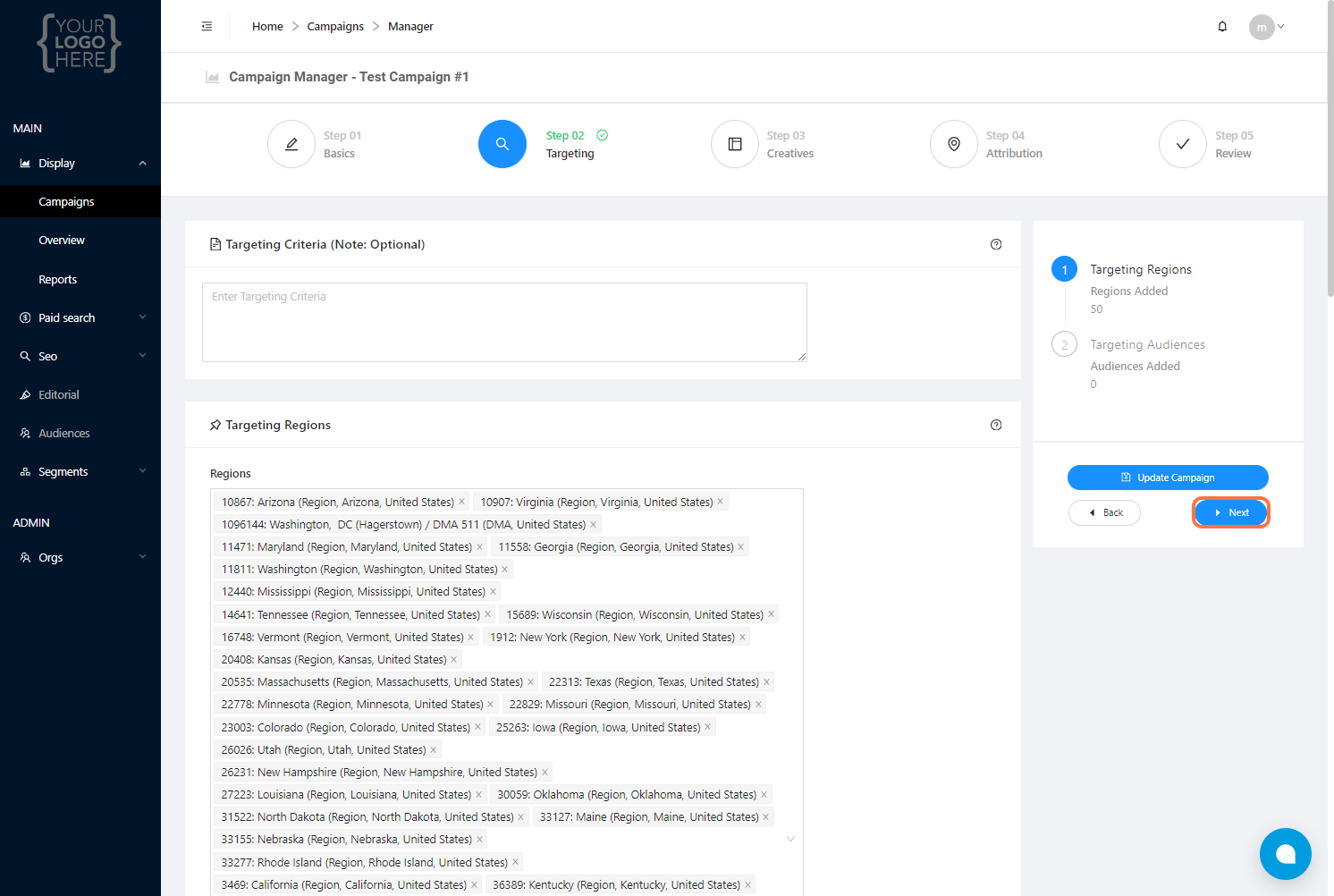Remove the Virginia region tag
1334x896 pixels.
pos(720,502)
